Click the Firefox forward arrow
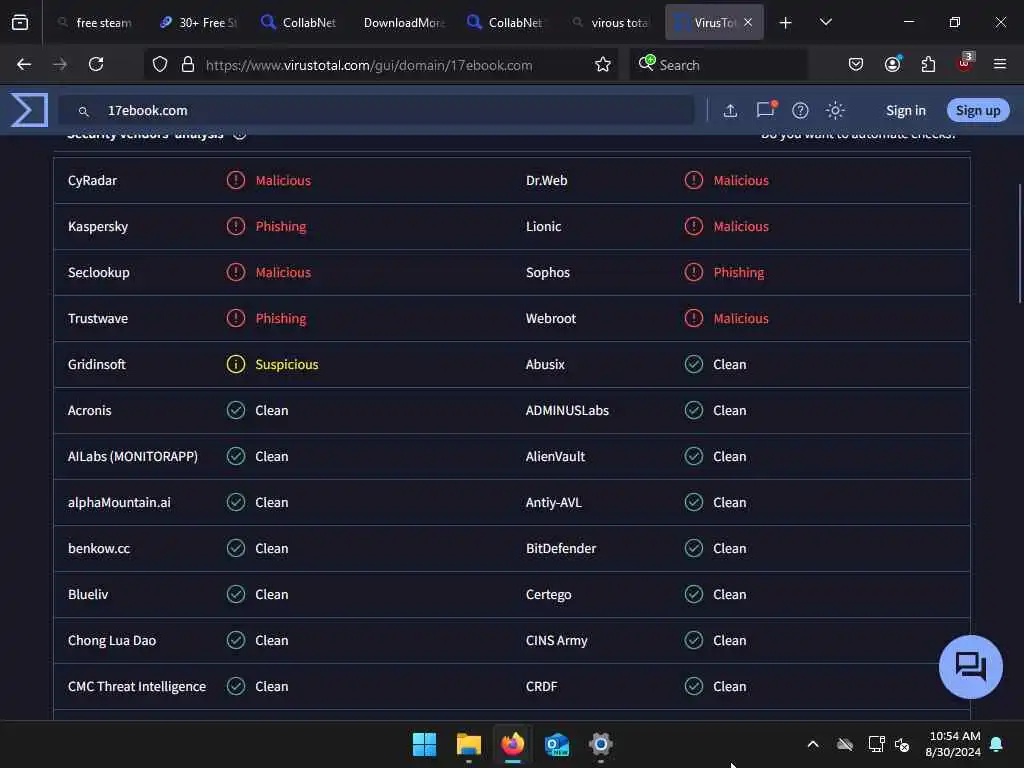 (60, 64)
